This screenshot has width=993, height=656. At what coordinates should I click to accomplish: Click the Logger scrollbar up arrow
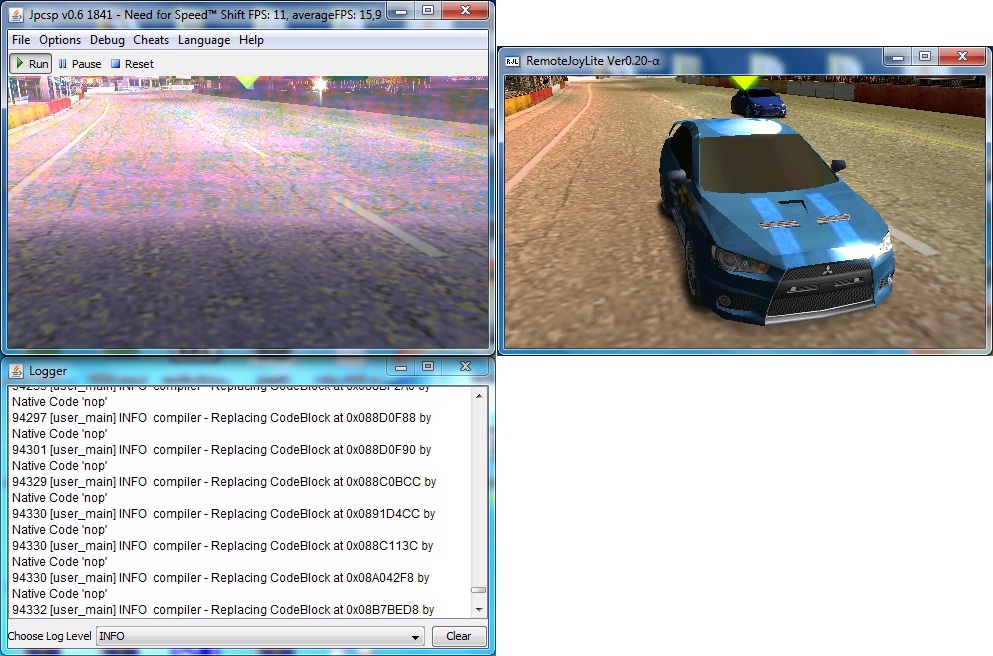click(479, 397)
